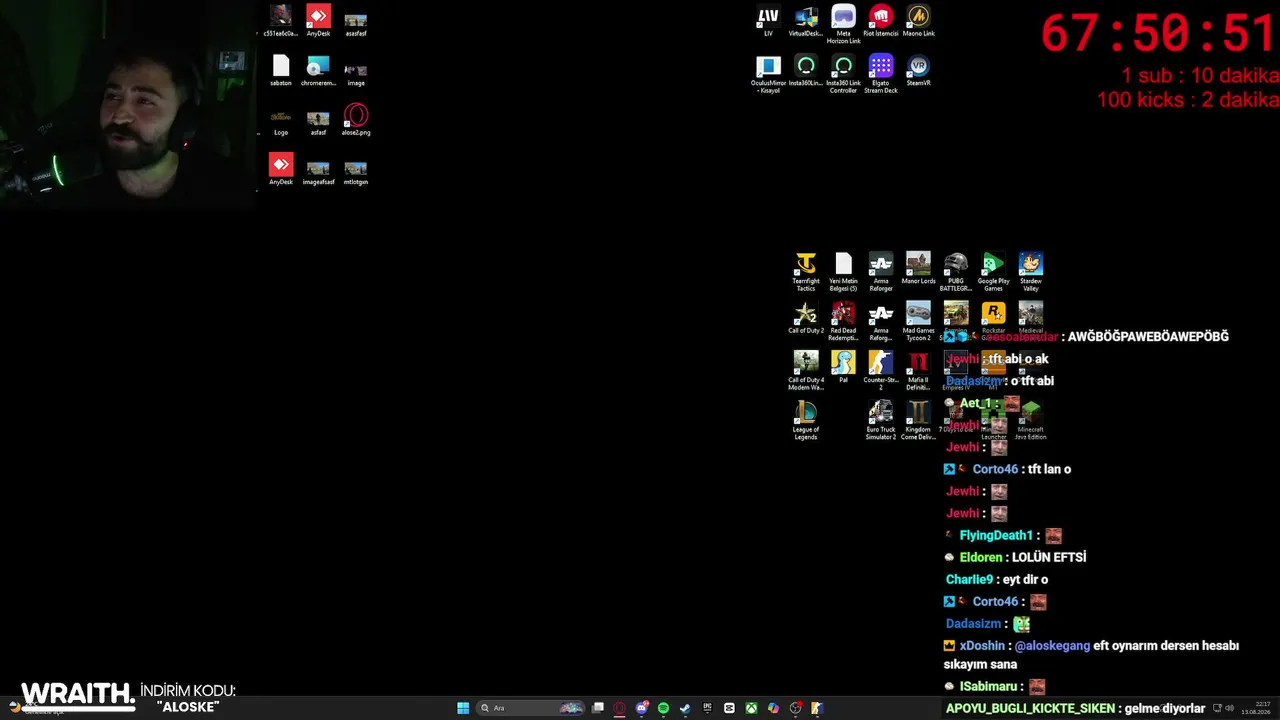Screen dimensions: 1280x720
Task: Open the Riot İstemcisi shortcut
Action: click(881, 21)
